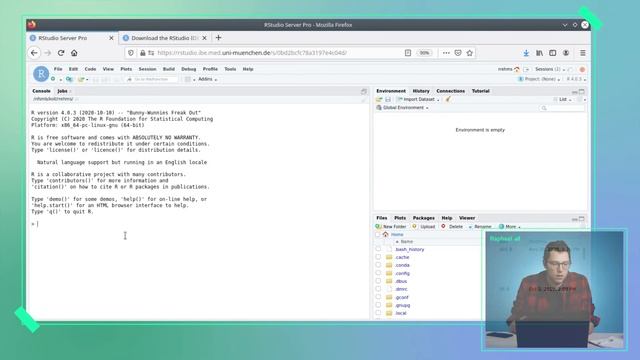Tick the checkbox beside .bash_history
640x360 pixels.
pos(378,249)
